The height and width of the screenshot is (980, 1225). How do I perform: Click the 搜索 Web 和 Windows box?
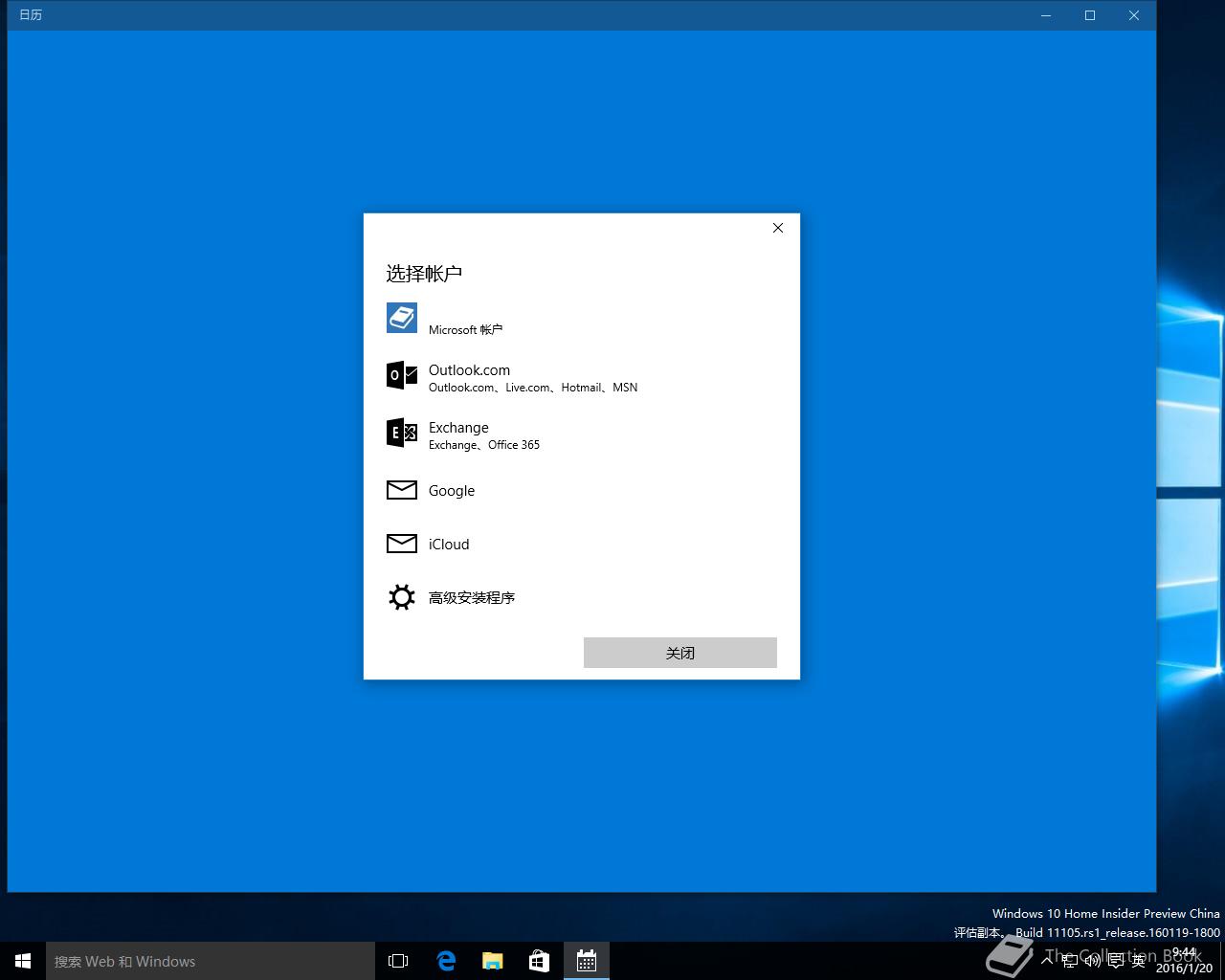[211, 961]
